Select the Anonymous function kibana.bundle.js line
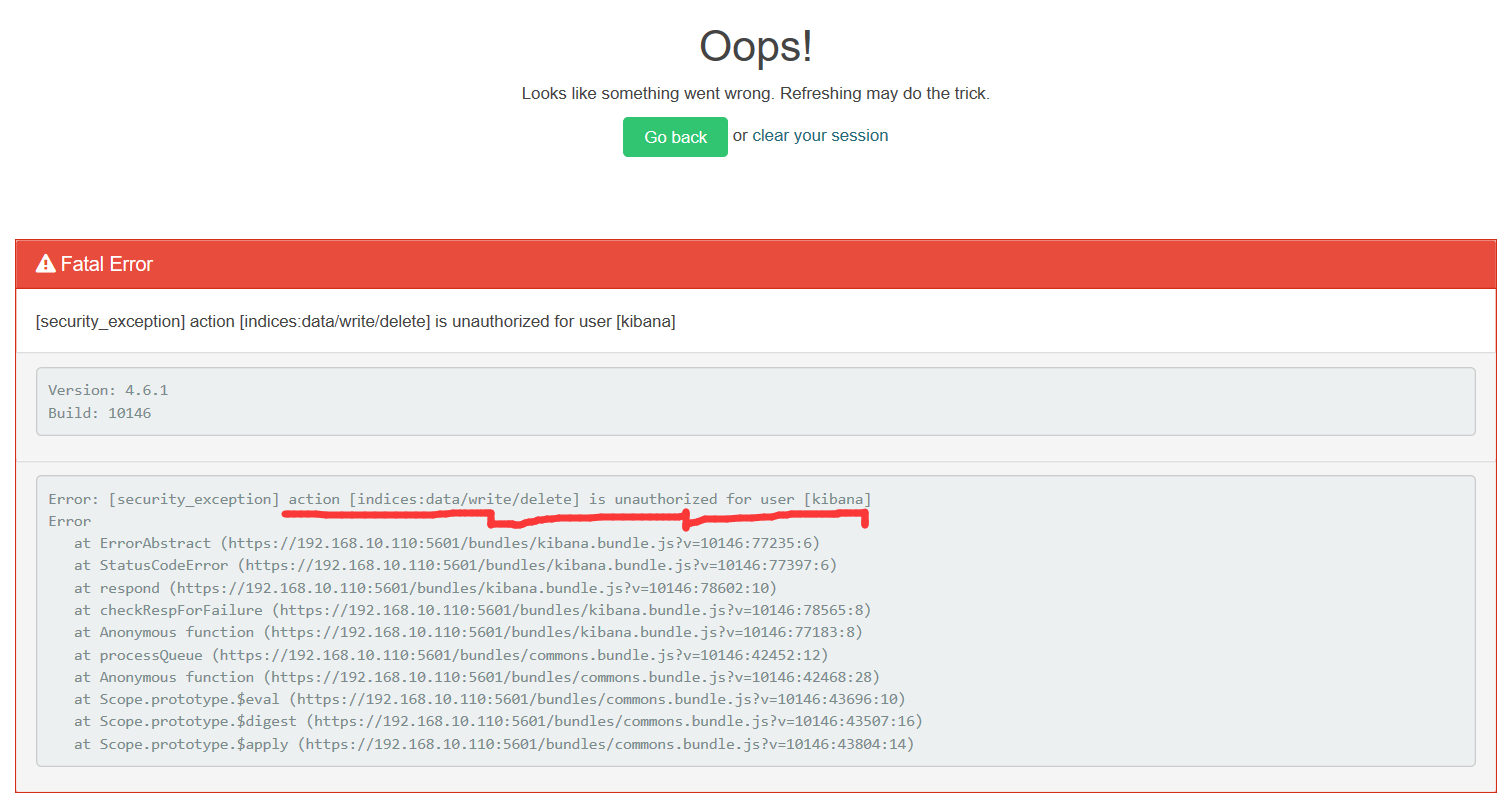The height and width of the screenshot is (801, 1509). (x=468, y=632)
